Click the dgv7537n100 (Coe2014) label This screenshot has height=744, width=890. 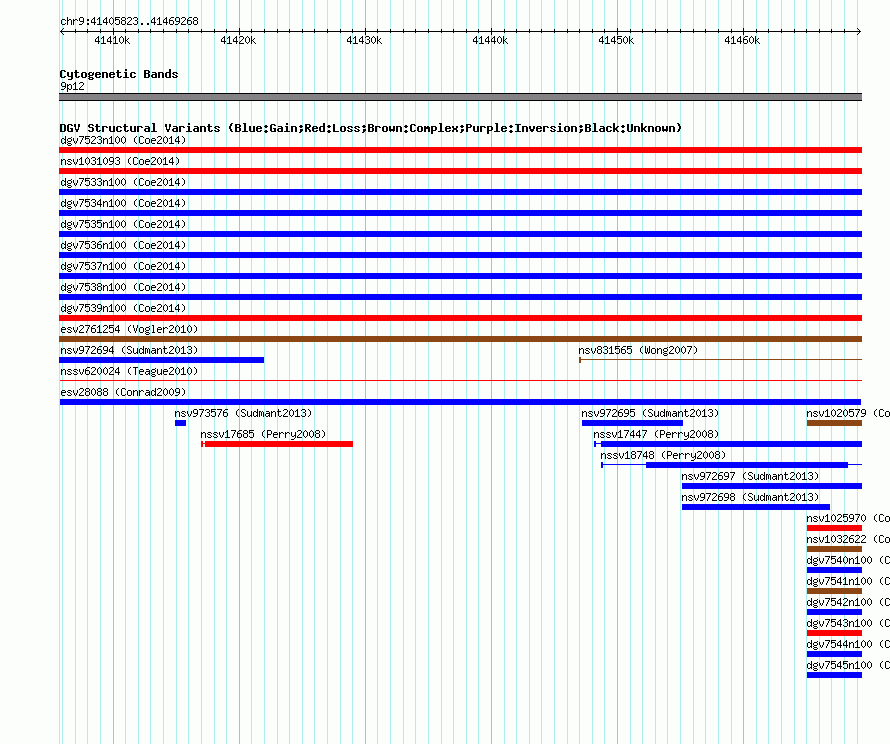123,266
